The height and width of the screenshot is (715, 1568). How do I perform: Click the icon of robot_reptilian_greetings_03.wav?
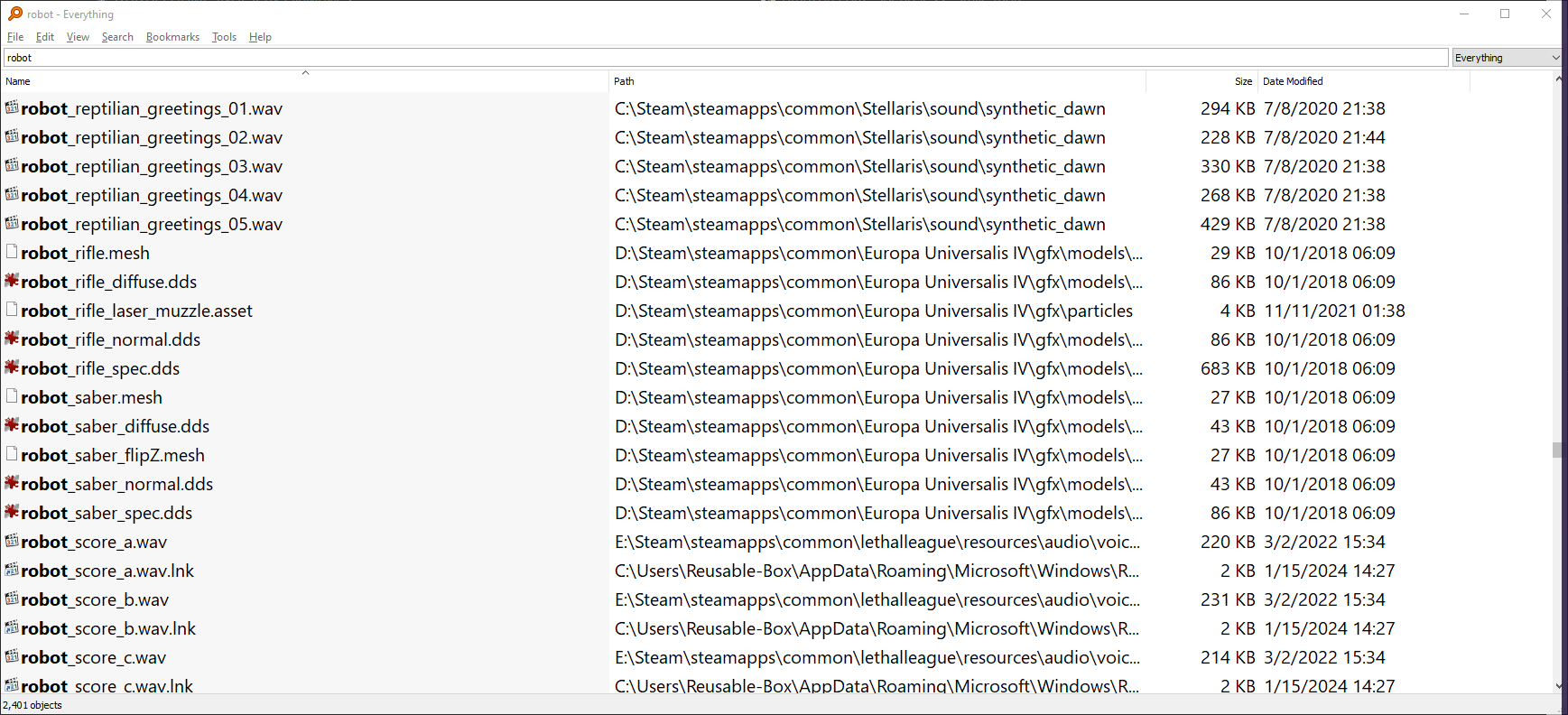click(12, 165)
